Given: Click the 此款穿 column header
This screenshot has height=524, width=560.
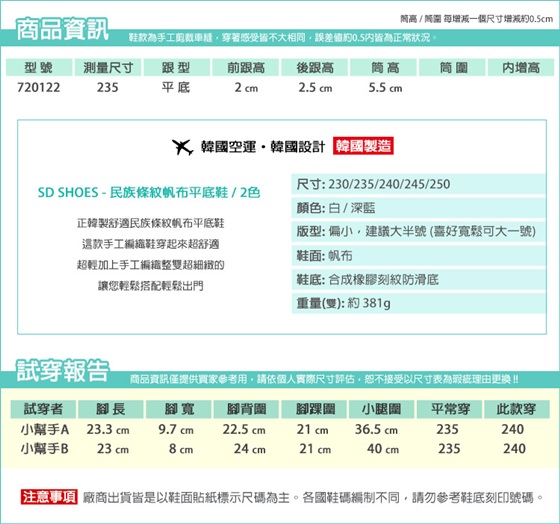Looking at the screenshot, I should pos(516,409).
